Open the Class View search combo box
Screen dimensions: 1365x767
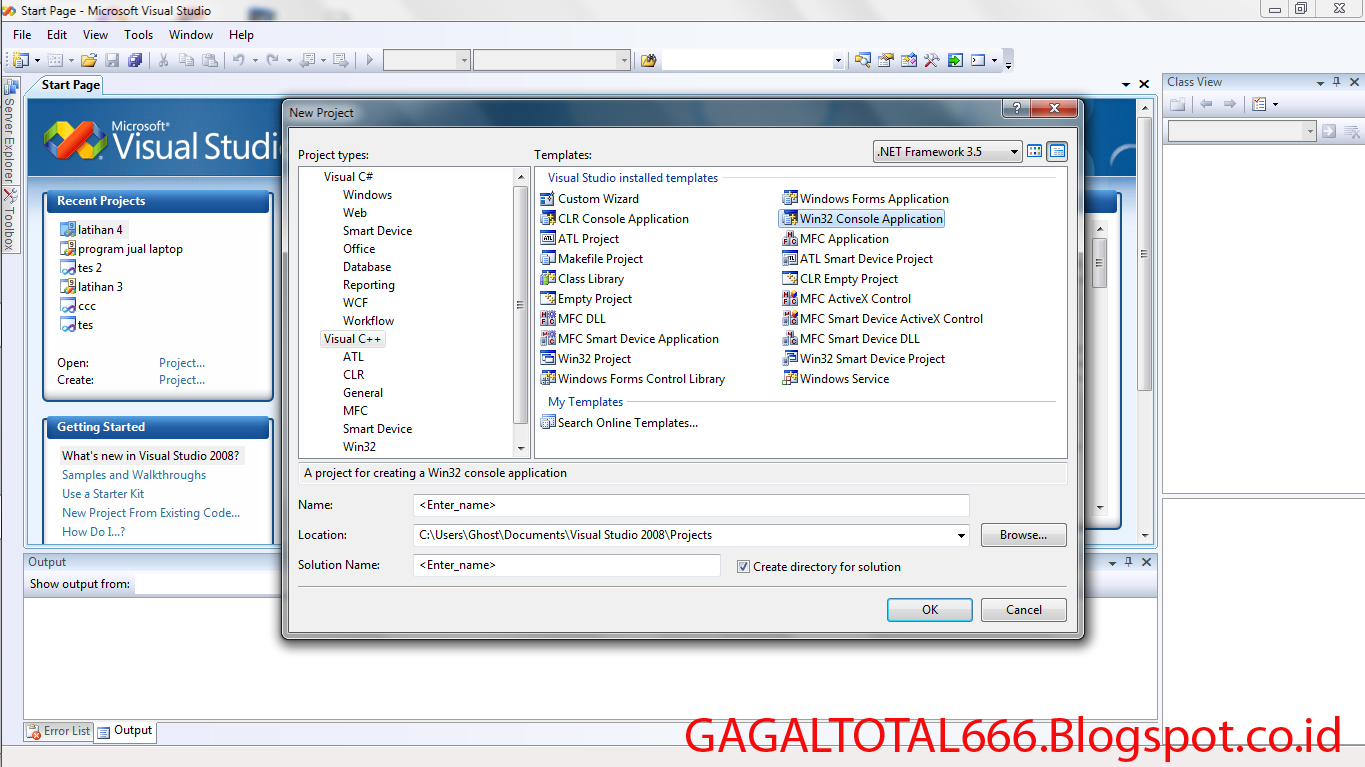click(x=1242, y=131)
